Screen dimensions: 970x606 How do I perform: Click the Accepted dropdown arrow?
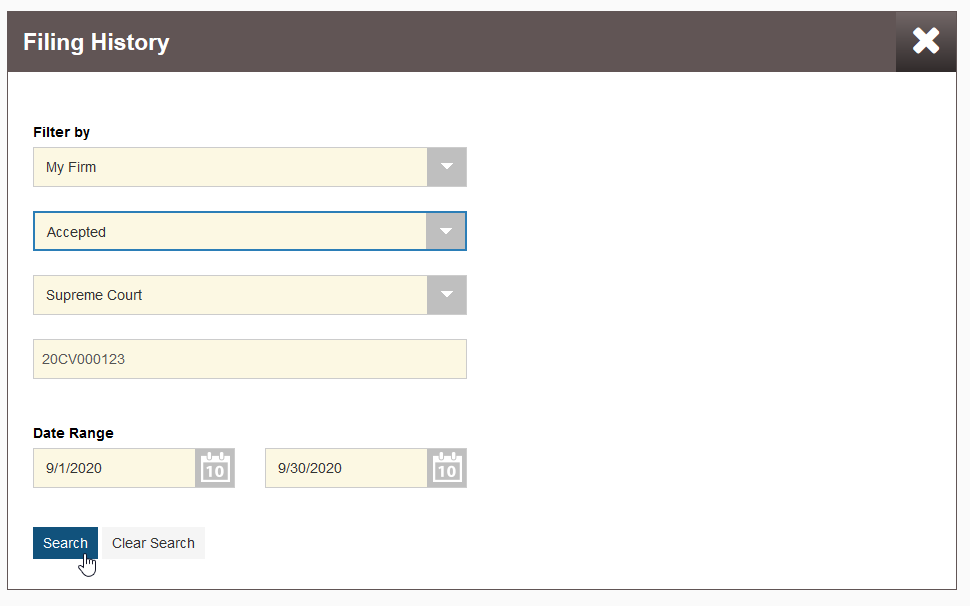pyautogui.click(x=447, y=231)
